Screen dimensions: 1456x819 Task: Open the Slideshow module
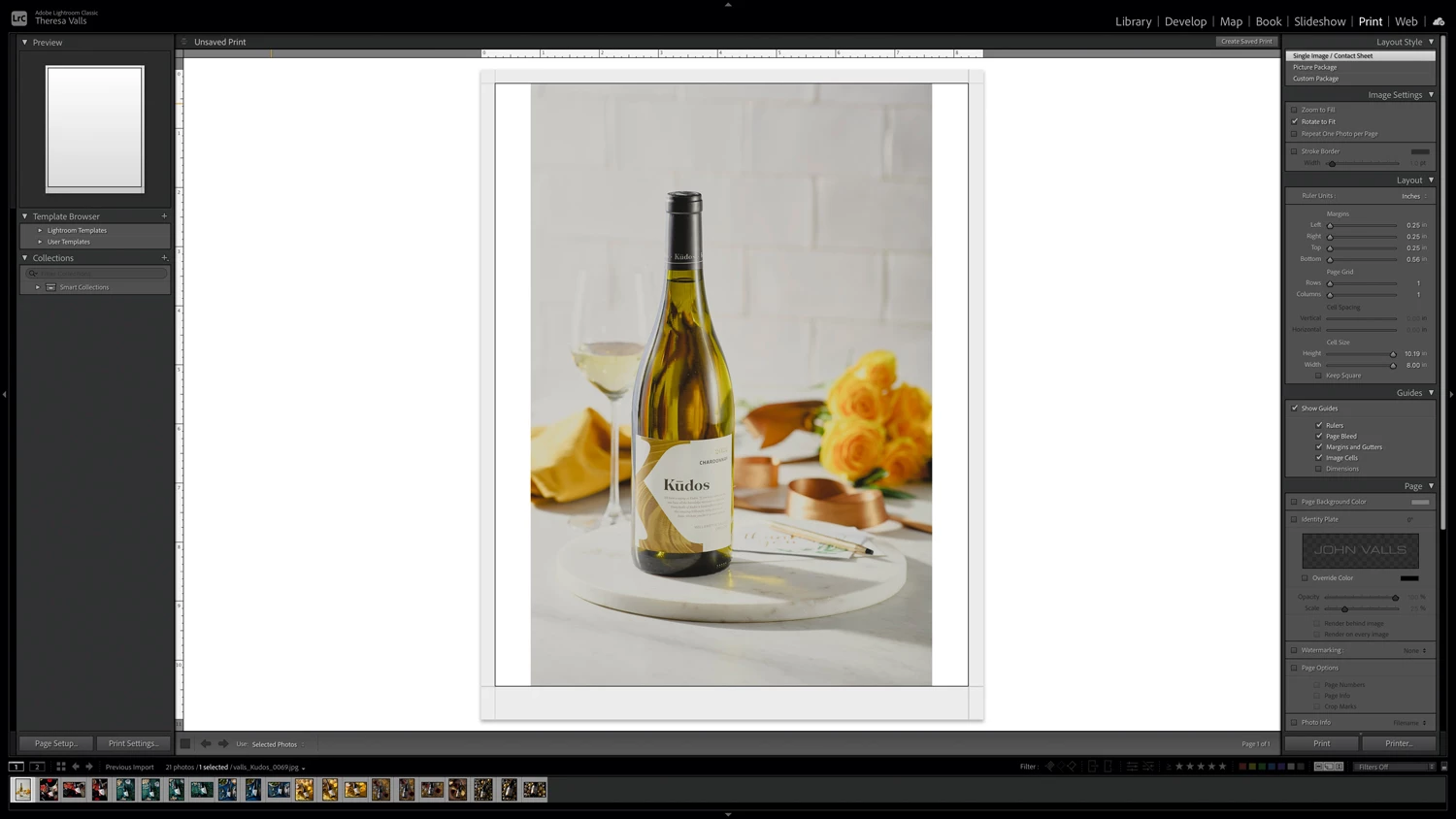click(1320, 21)
